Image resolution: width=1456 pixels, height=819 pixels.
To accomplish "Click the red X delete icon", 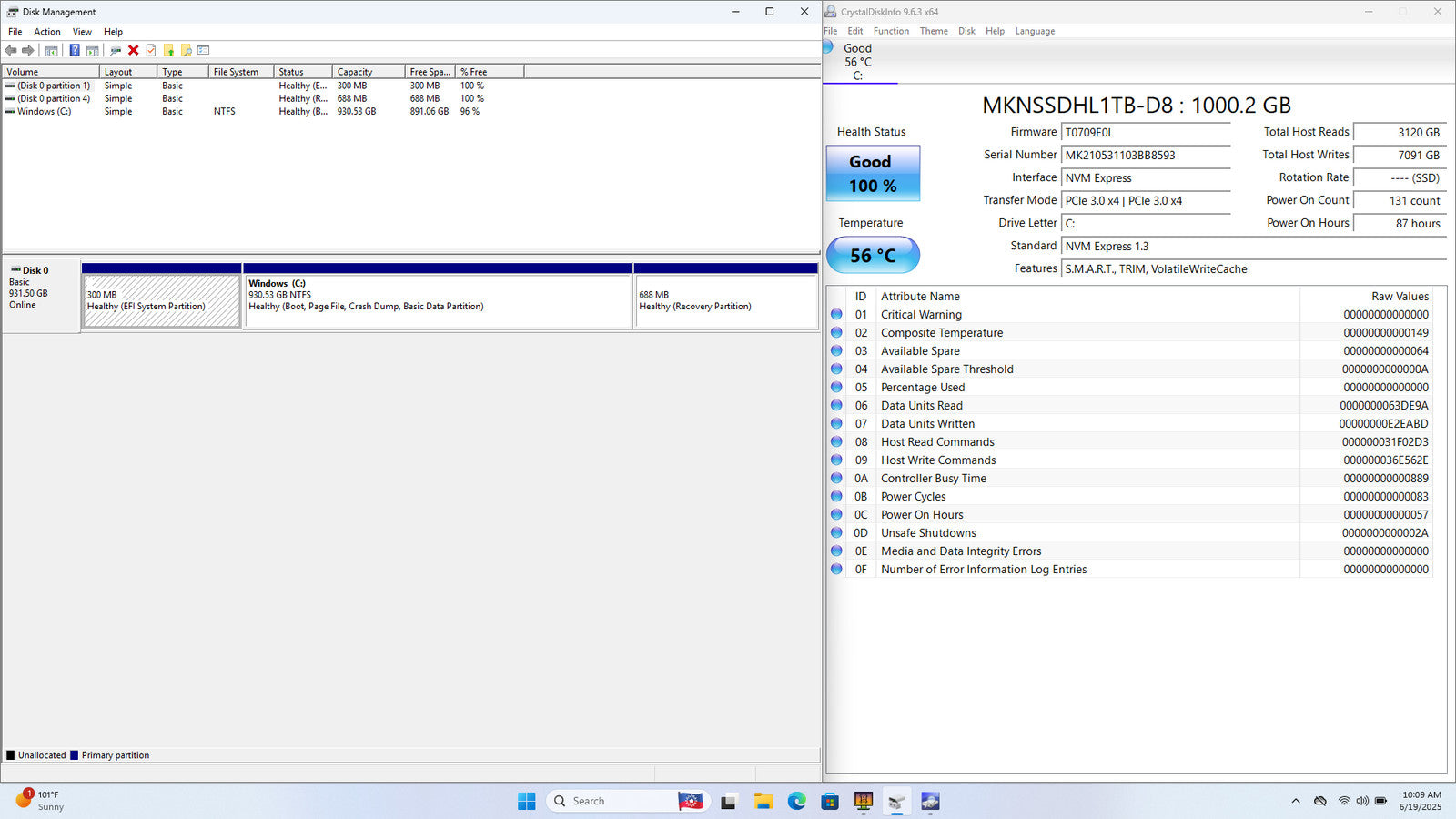I will [x=133, y=50].
